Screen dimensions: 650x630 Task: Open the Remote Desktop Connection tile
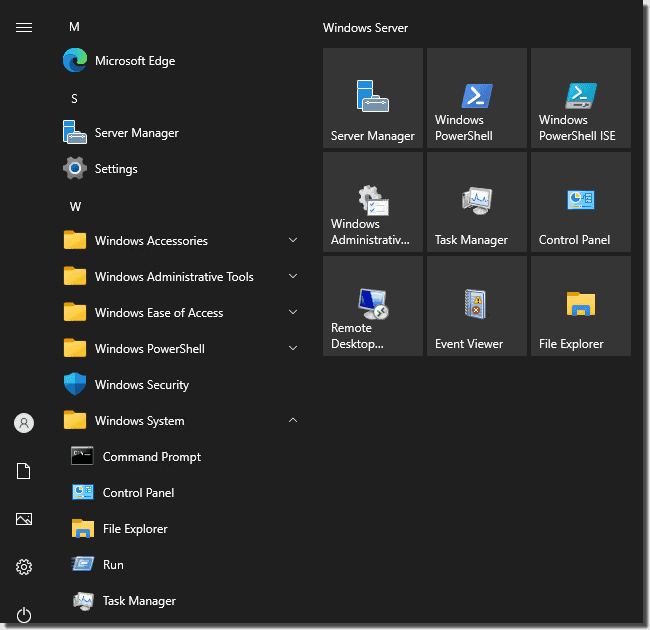[x=373, y=306]
